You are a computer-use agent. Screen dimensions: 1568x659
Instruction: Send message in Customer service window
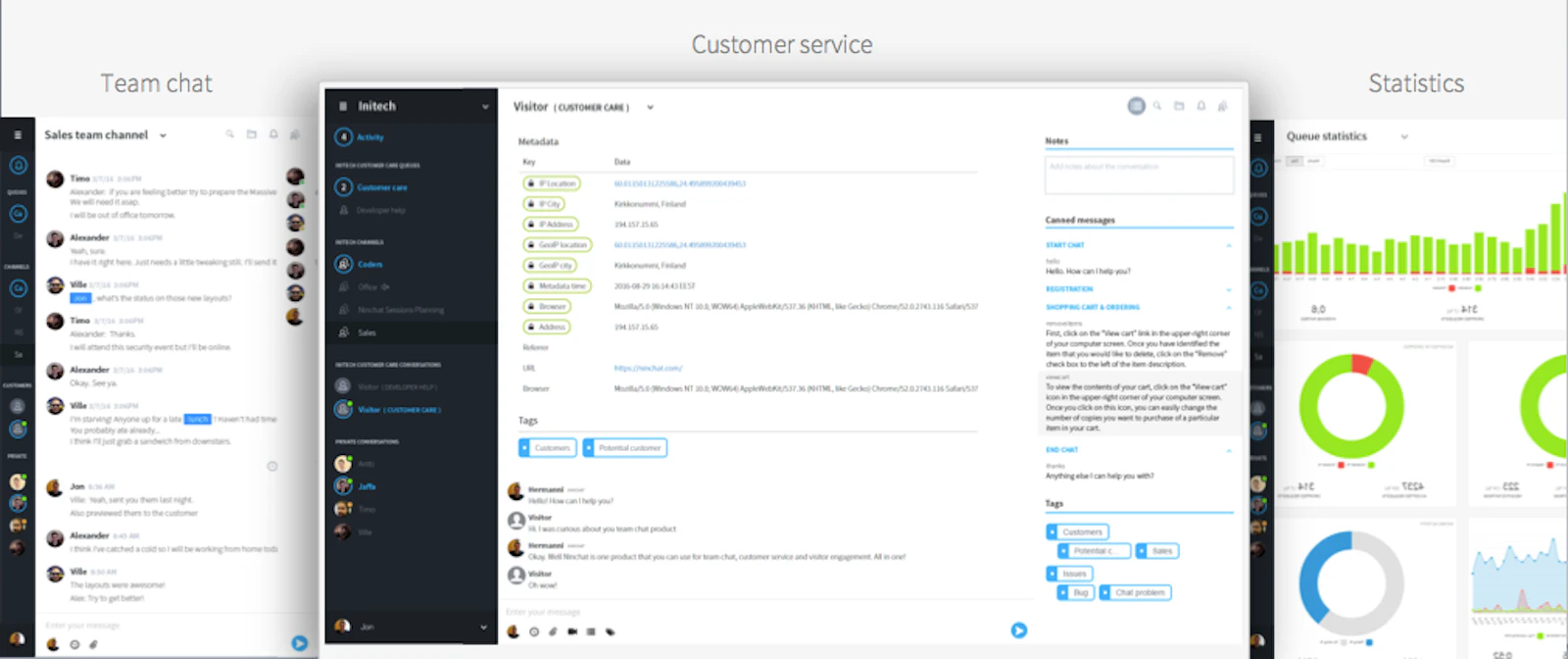point(1019,631)
